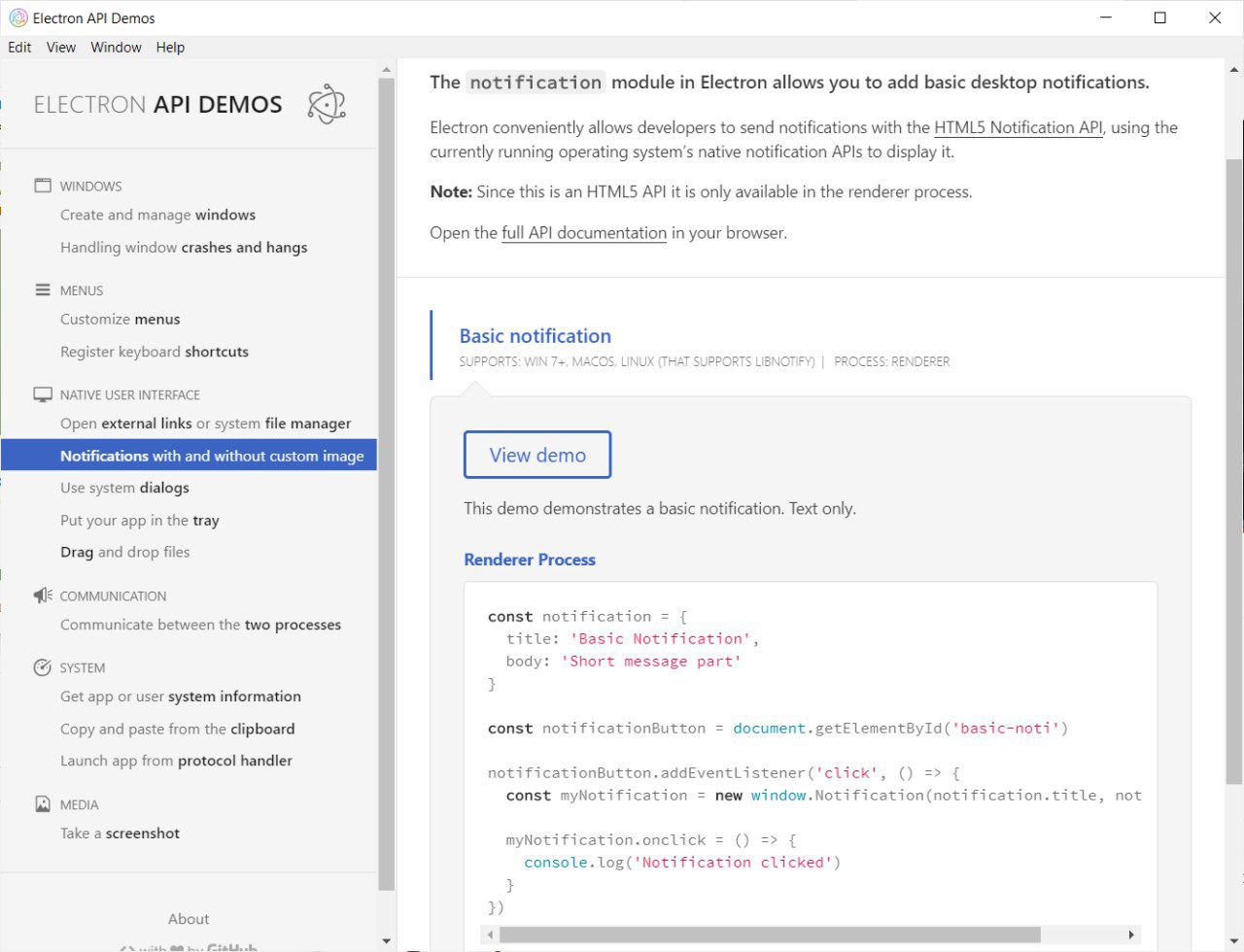Click the sidebar scroll down arrow

[386, 941]
